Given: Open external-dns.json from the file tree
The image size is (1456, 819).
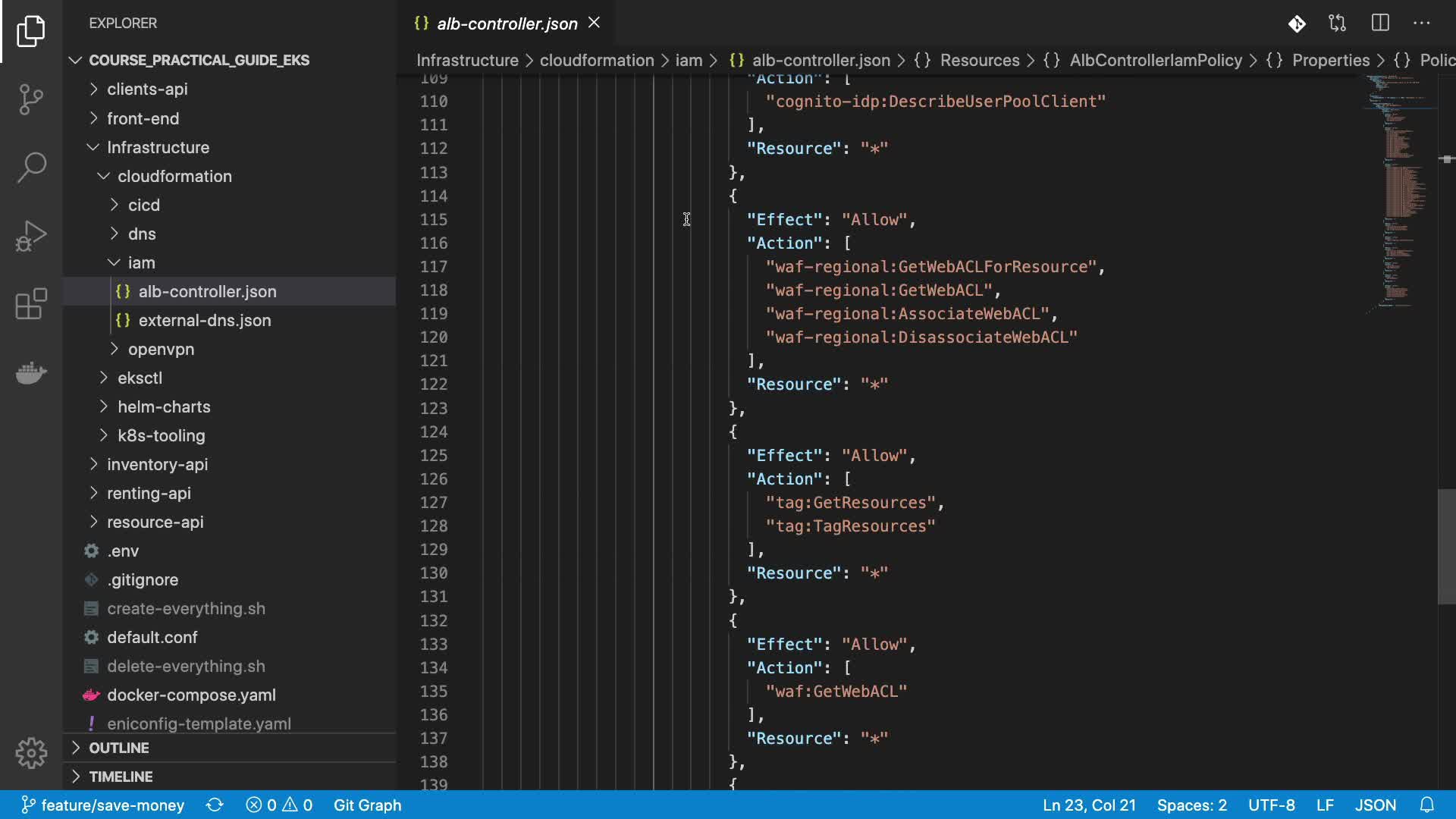Looking at the screenshot, I should pos(205,320).
